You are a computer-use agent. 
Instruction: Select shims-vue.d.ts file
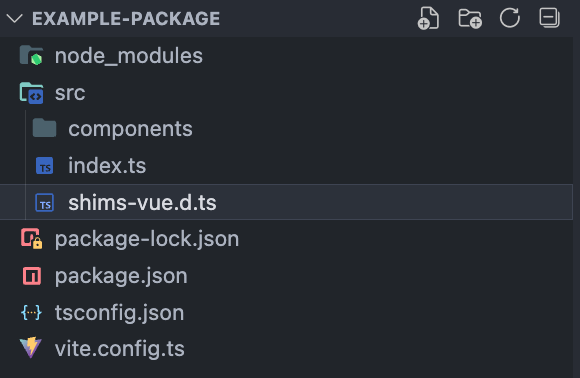286,202
